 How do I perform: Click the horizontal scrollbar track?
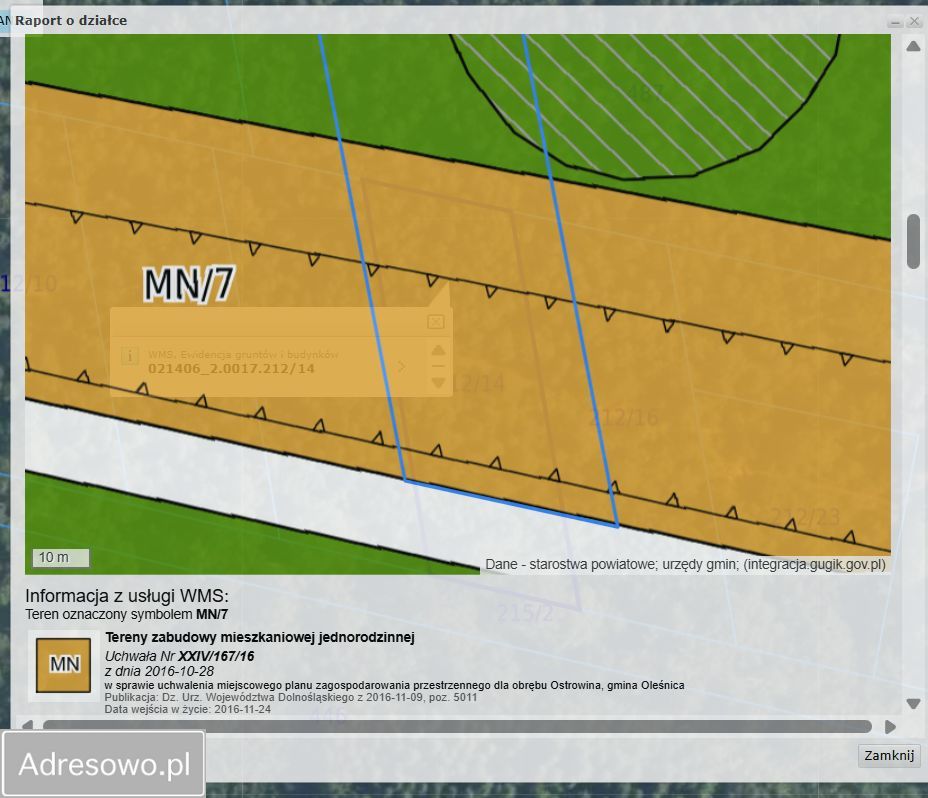457,726
